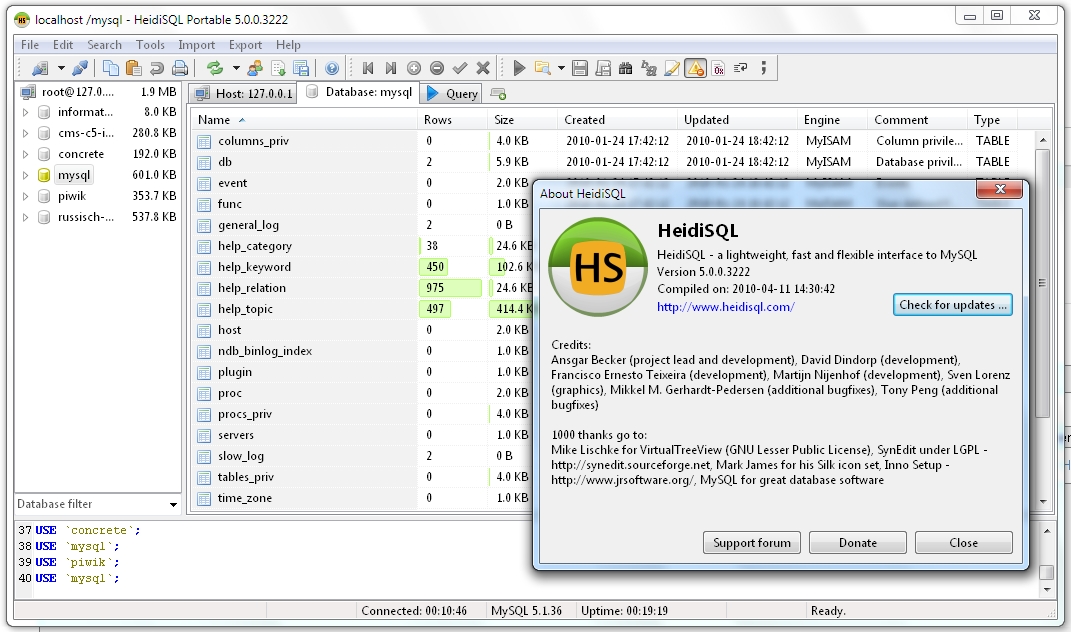The image size is (1071, 632).
Task: Click the Undo arrow icon
Action: (x=156, y=68)
